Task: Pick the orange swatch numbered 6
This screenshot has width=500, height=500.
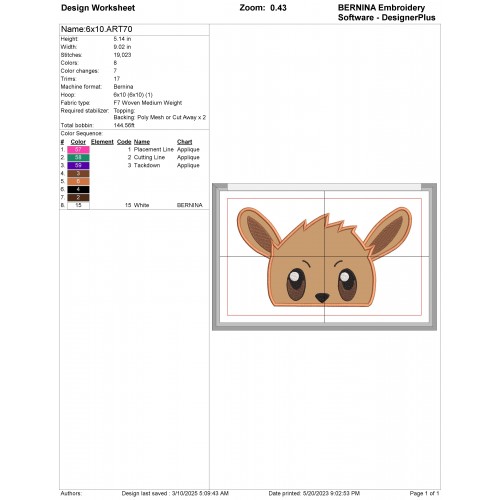Action: coord(78,181)
